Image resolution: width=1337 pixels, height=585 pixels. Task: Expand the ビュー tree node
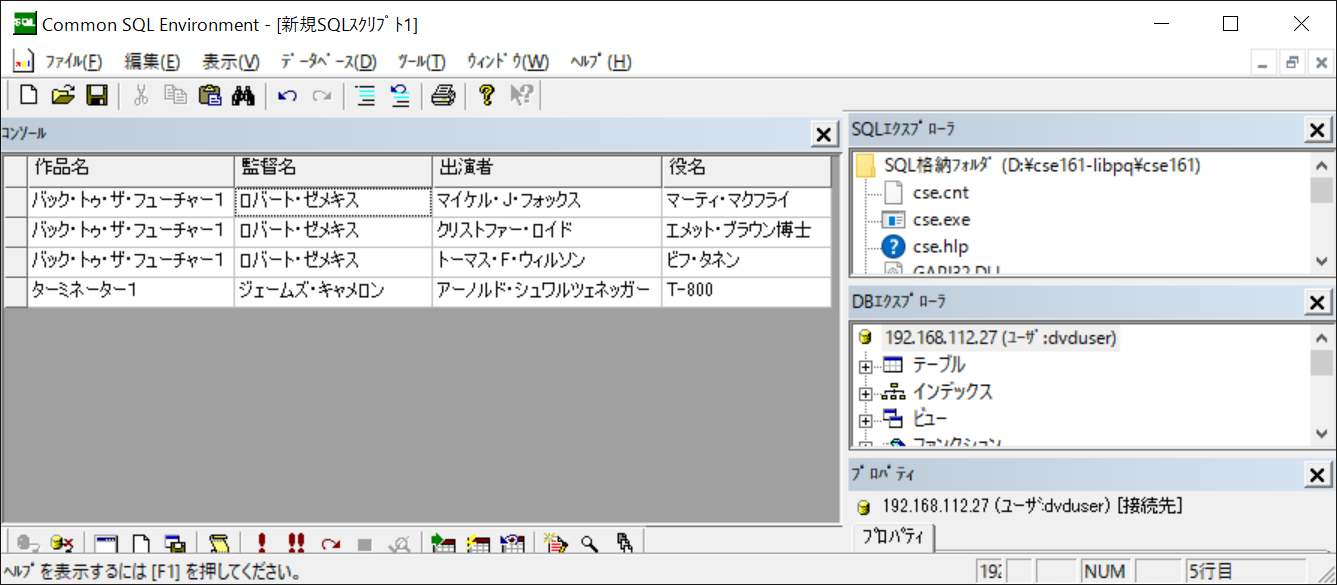tap(866, 420)
